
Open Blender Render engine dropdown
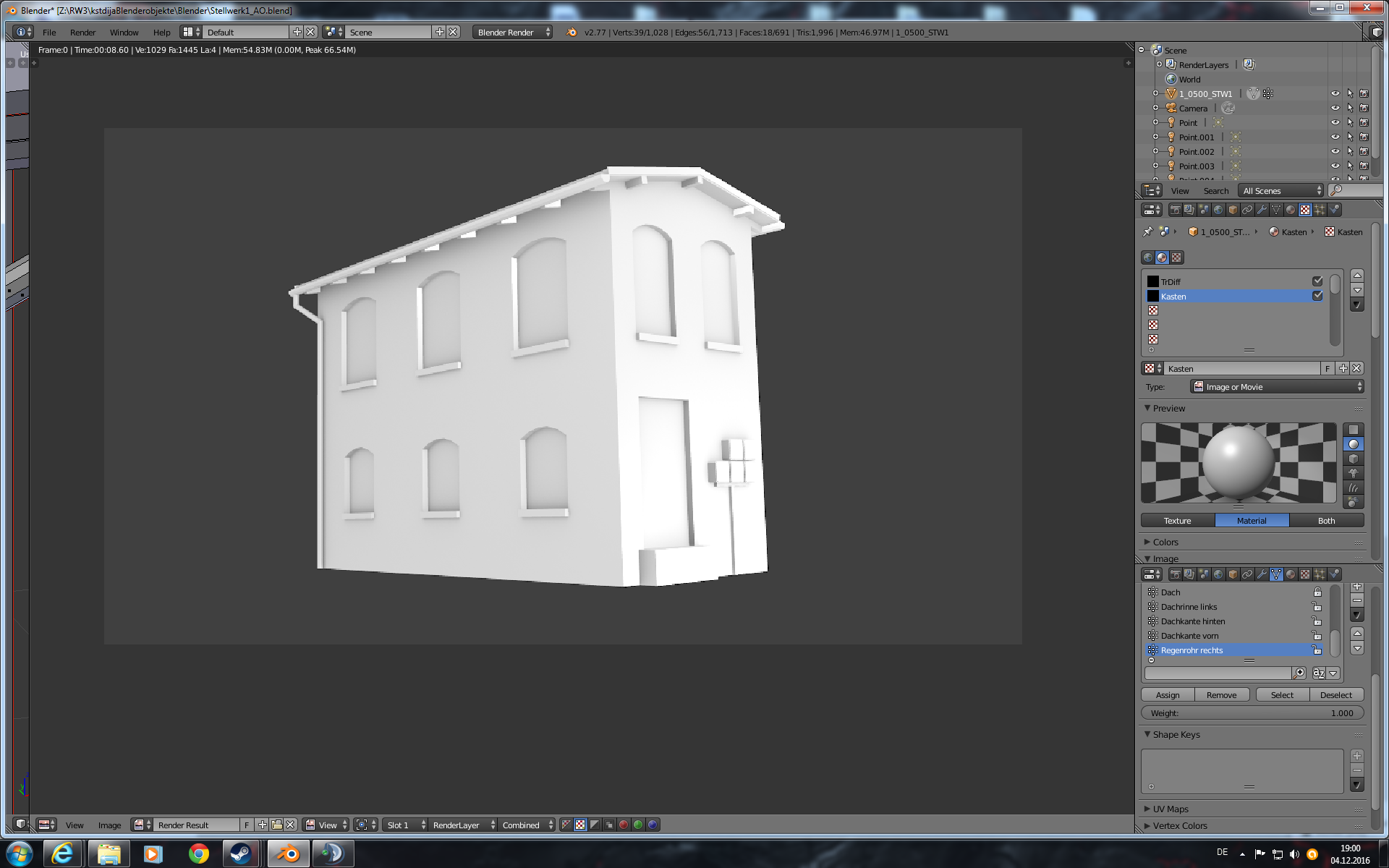513,33
